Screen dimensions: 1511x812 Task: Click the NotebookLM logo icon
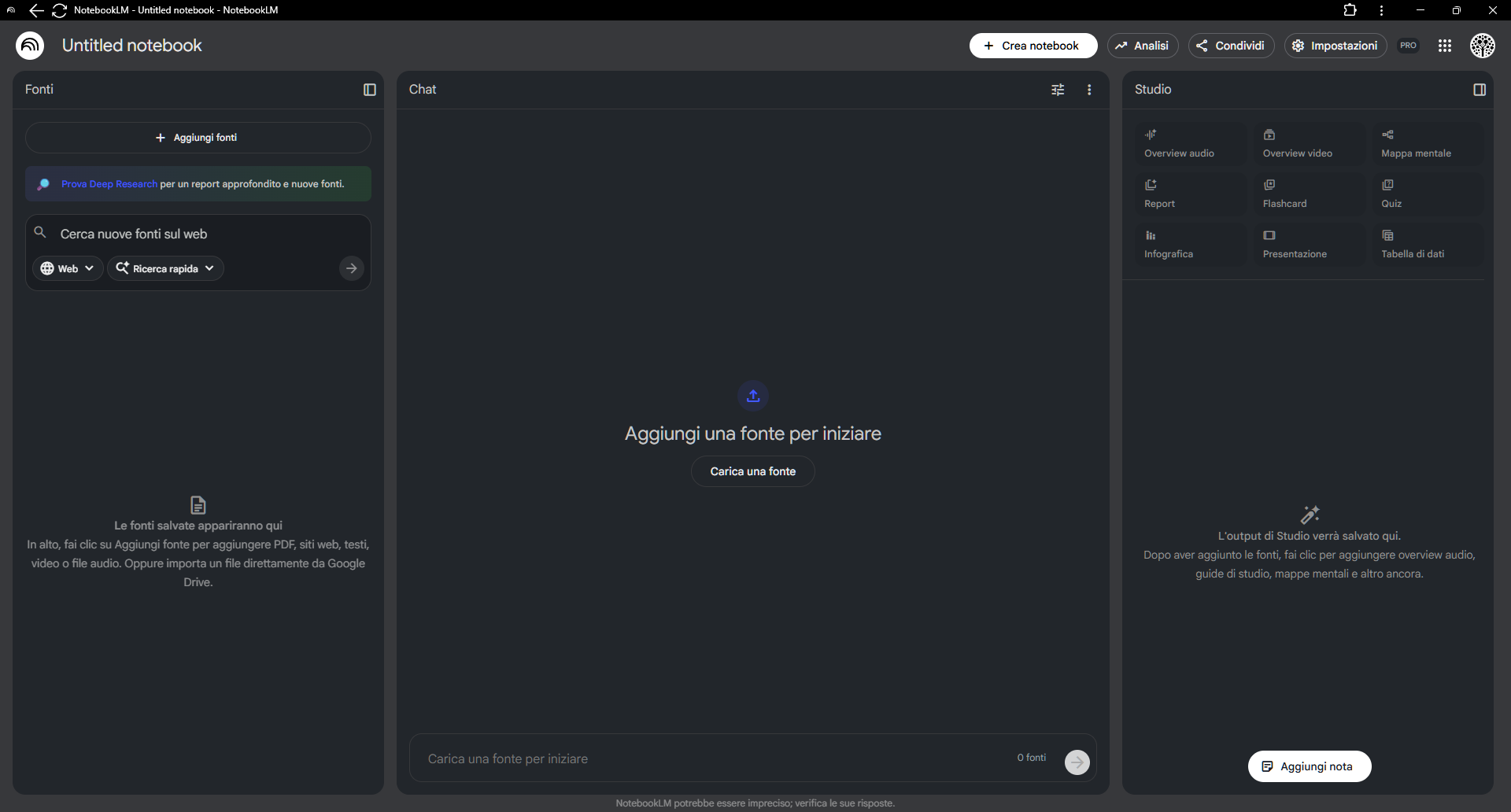coord(30,46)
